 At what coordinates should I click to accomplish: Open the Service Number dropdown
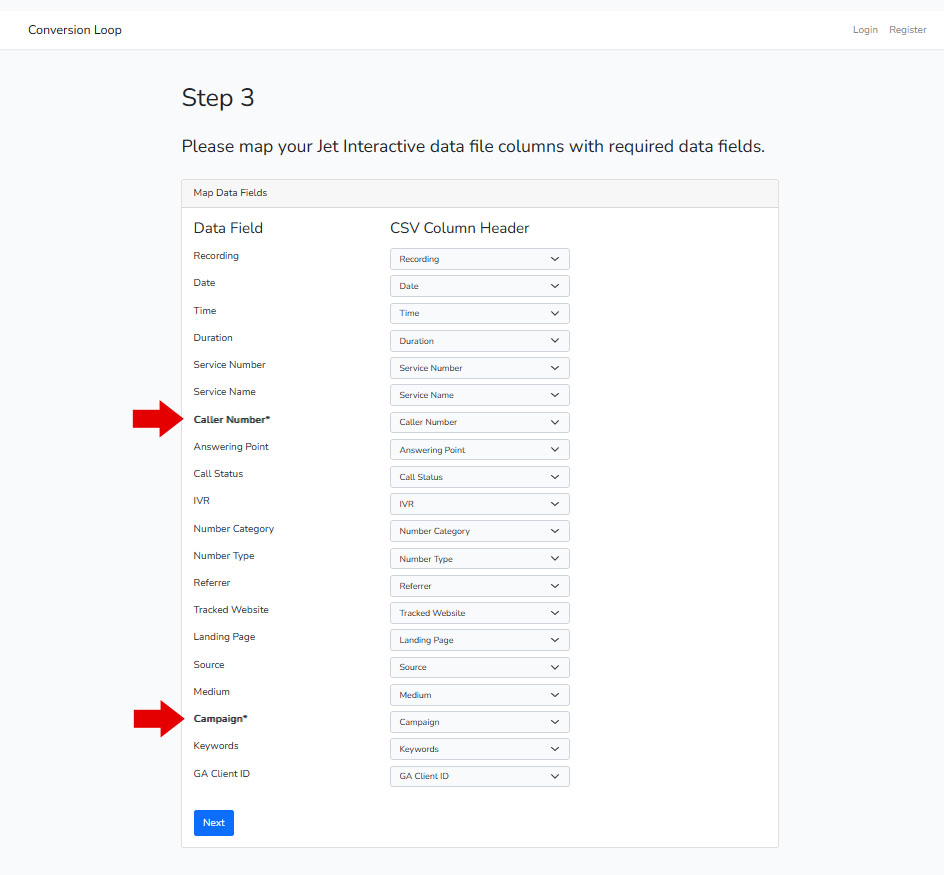[x=479, y=368]
